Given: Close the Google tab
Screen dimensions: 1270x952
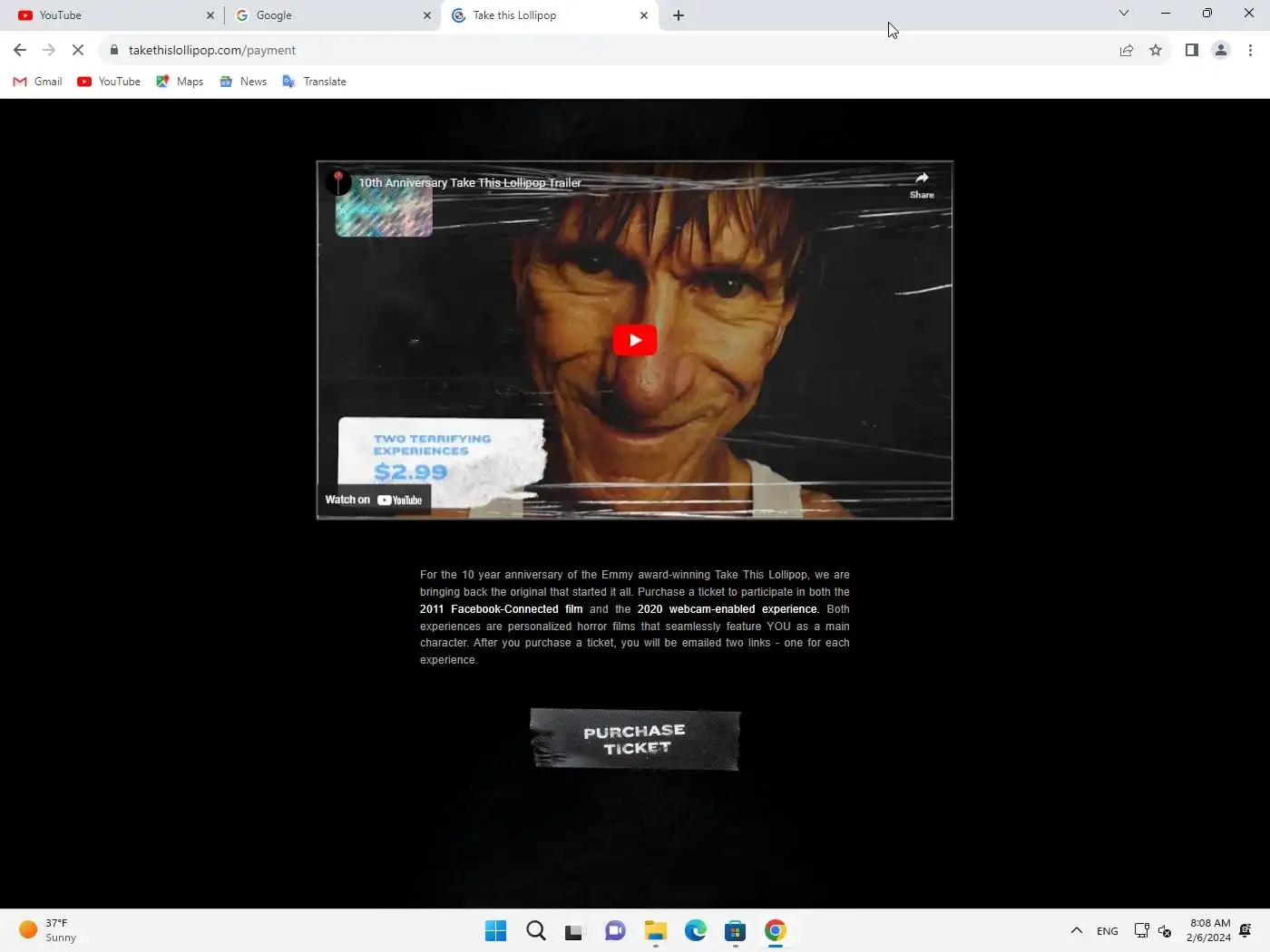Looking at the screenshot, I should click(x=427, y=15).
